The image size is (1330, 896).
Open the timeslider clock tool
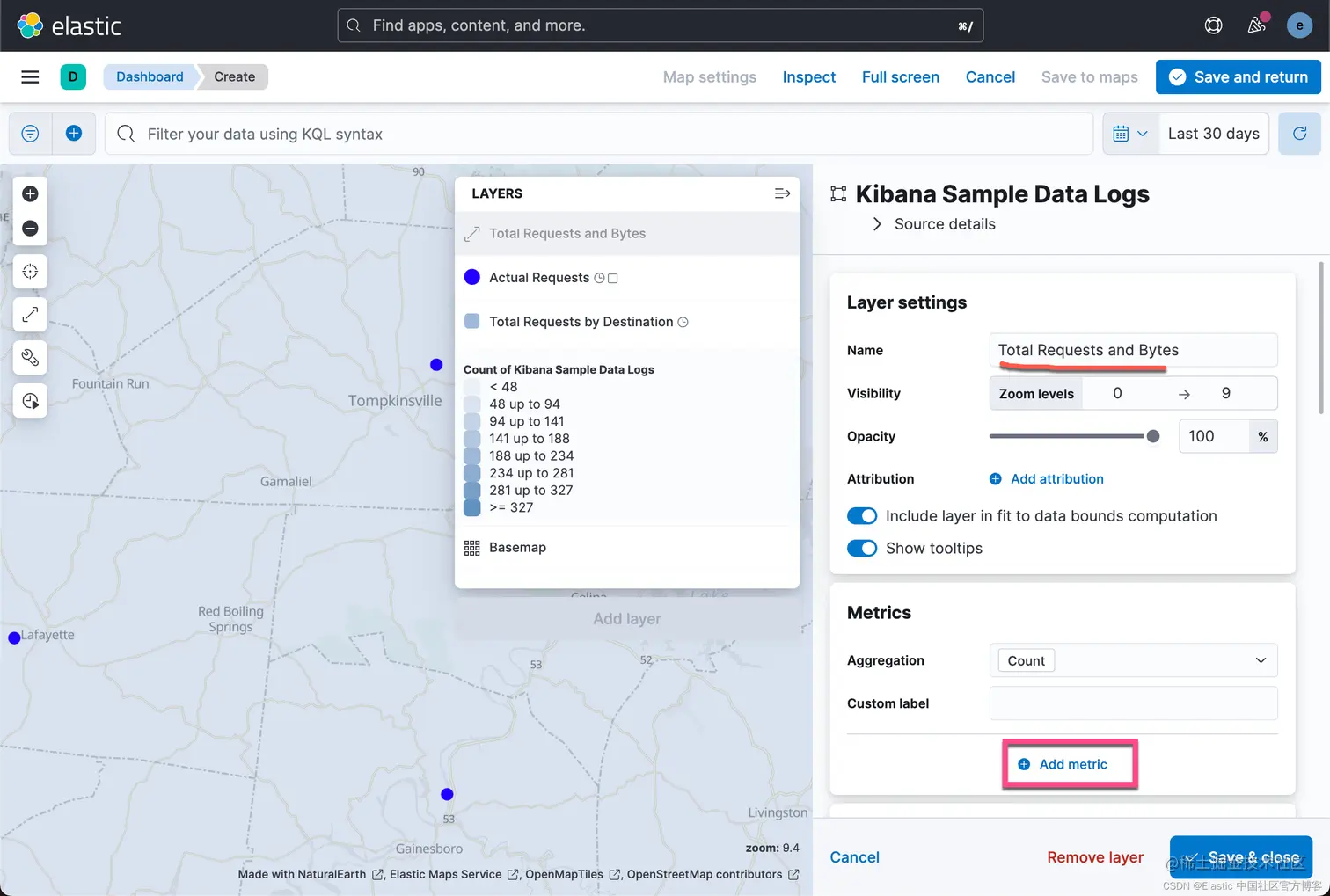point(30,401)
